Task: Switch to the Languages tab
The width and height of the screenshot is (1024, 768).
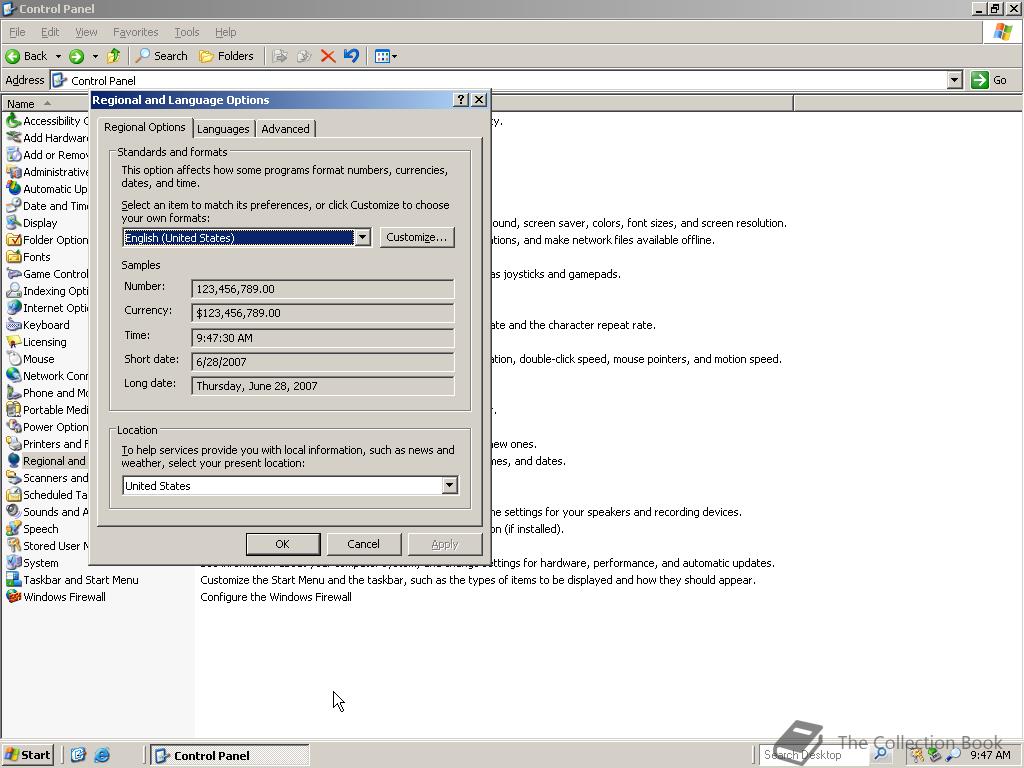Action: coord(223,129)
